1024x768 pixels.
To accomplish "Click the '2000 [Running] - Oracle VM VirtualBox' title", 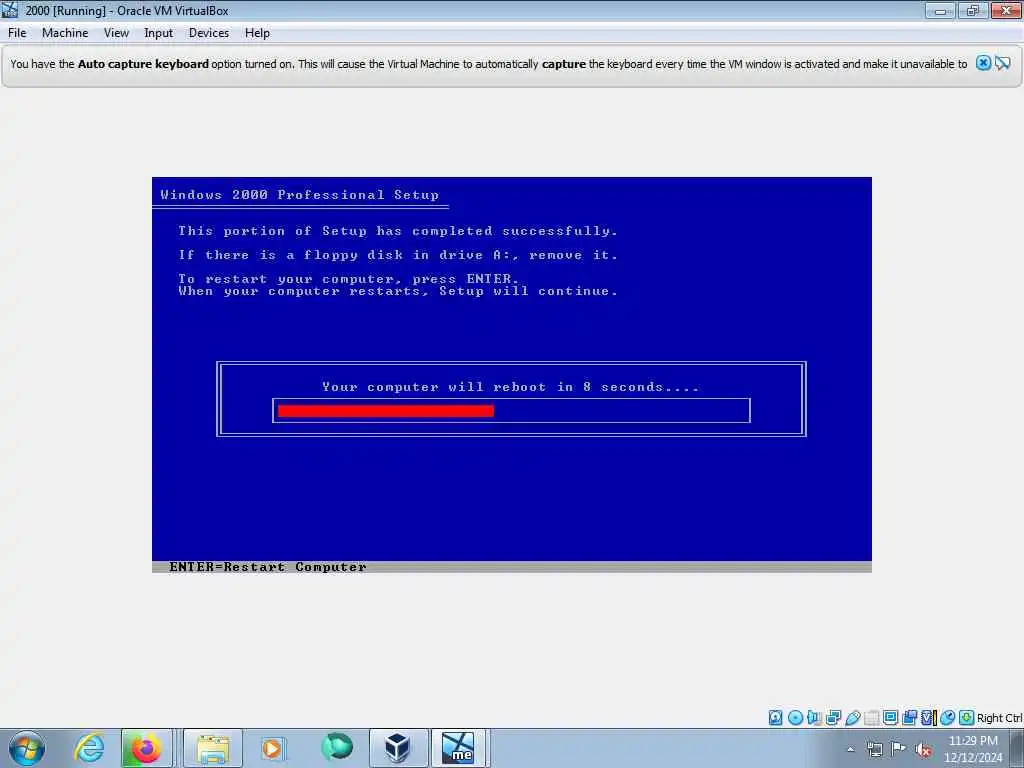I will pyautogui.click(x=127, y=10).
